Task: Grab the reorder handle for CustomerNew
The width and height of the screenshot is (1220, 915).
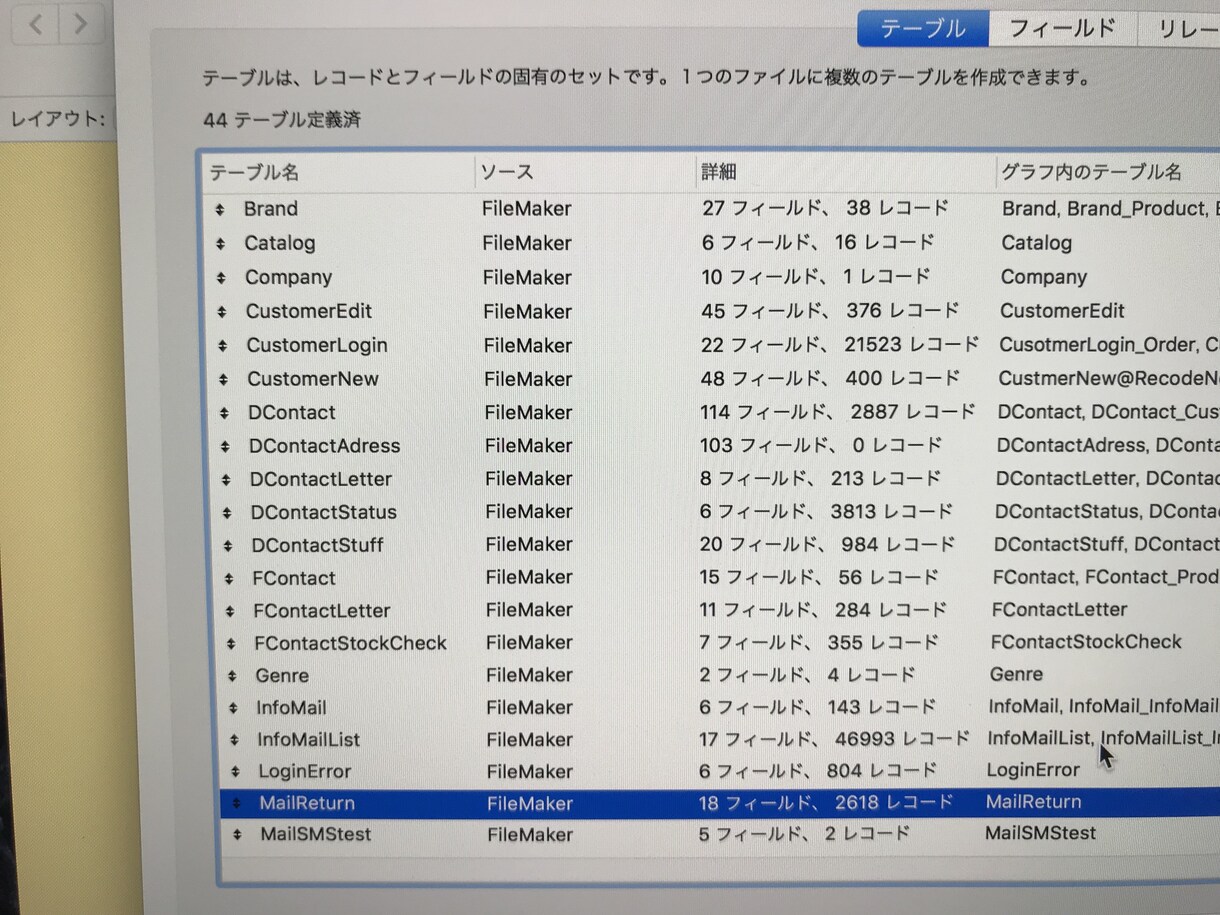Action: point(224,380)
